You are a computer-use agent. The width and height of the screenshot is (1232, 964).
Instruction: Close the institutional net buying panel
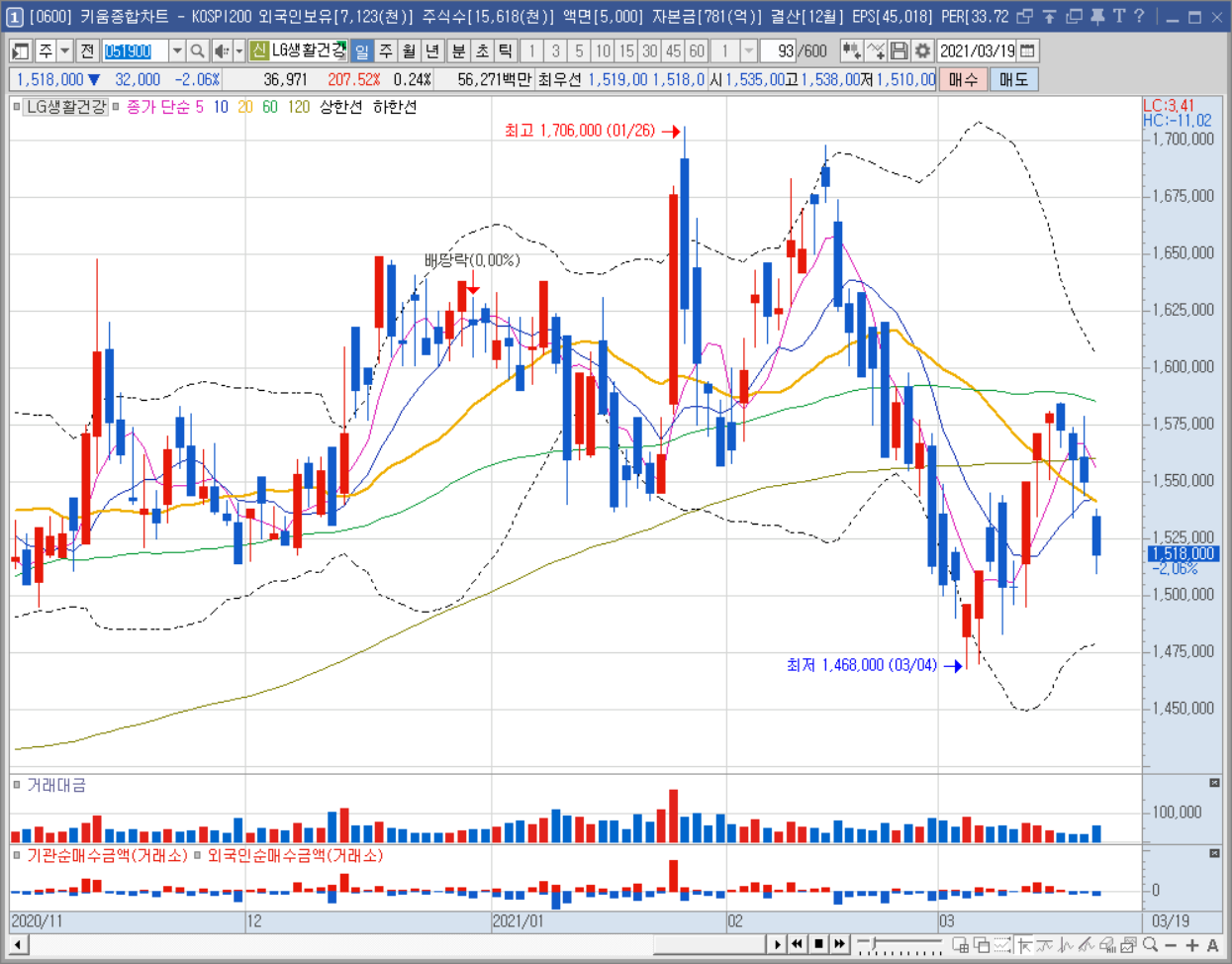coord(1215,853)
